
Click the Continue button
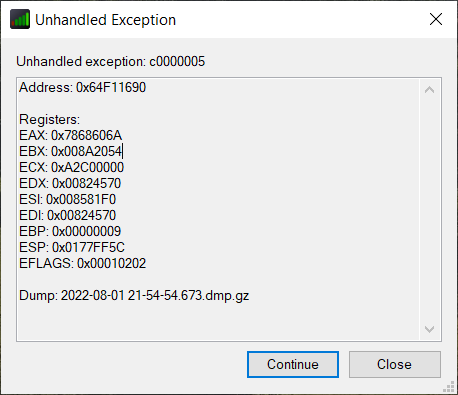tap(293, 364)
